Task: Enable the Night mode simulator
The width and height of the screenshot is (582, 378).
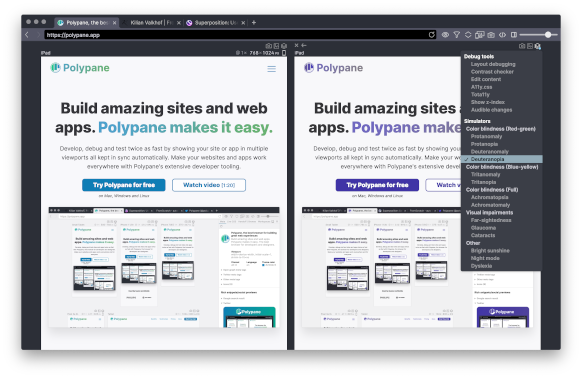Action: pyautogui.click(x=485, y=258)
